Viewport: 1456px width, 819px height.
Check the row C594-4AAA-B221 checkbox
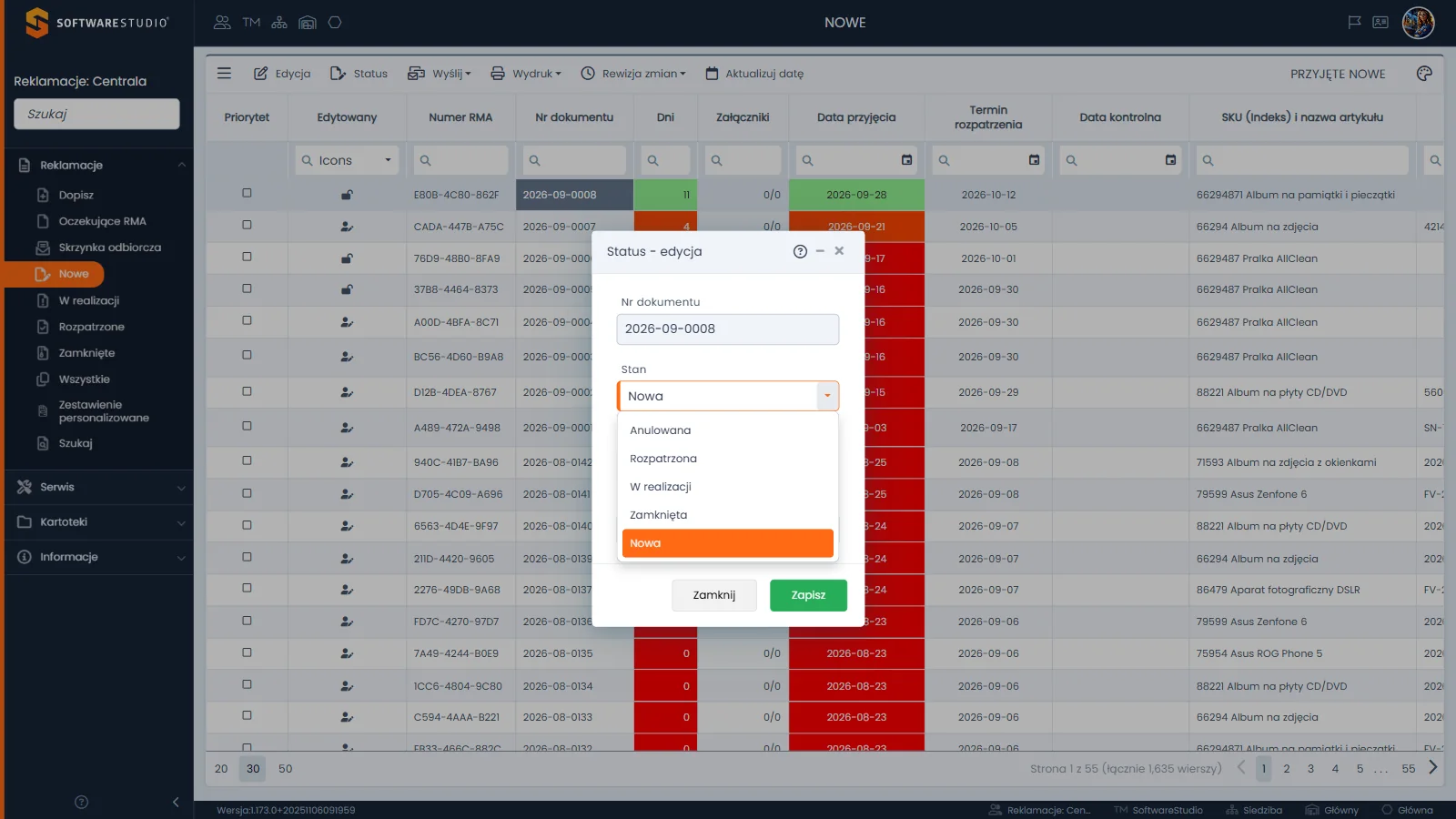(x=247, y=715)
